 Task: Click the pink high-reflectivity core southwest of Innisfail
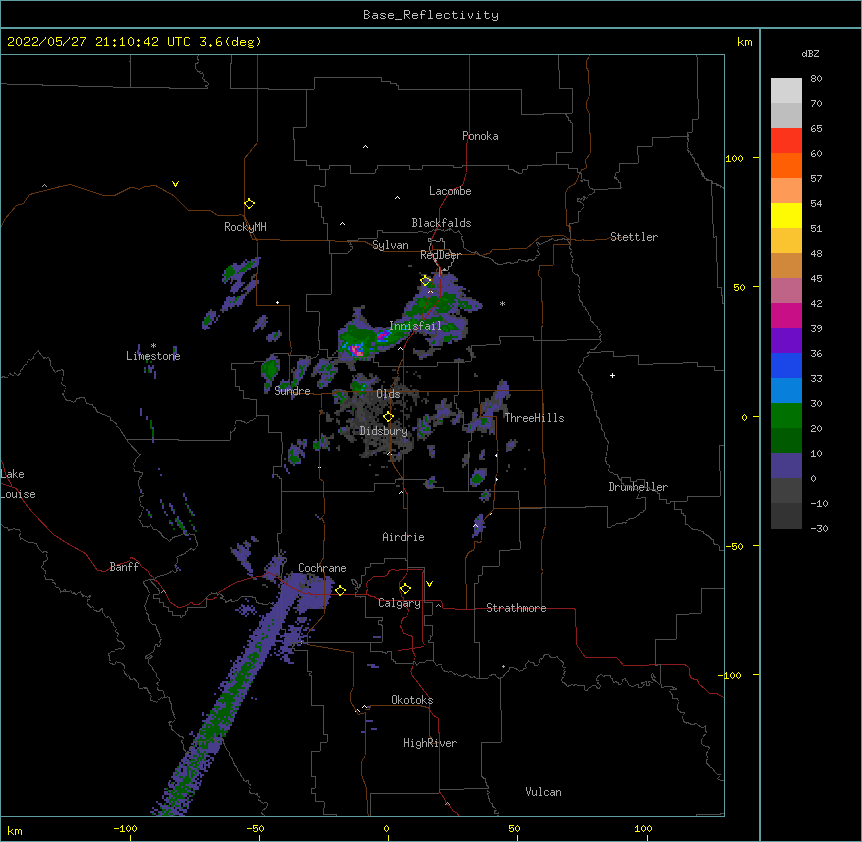point(356,350)
